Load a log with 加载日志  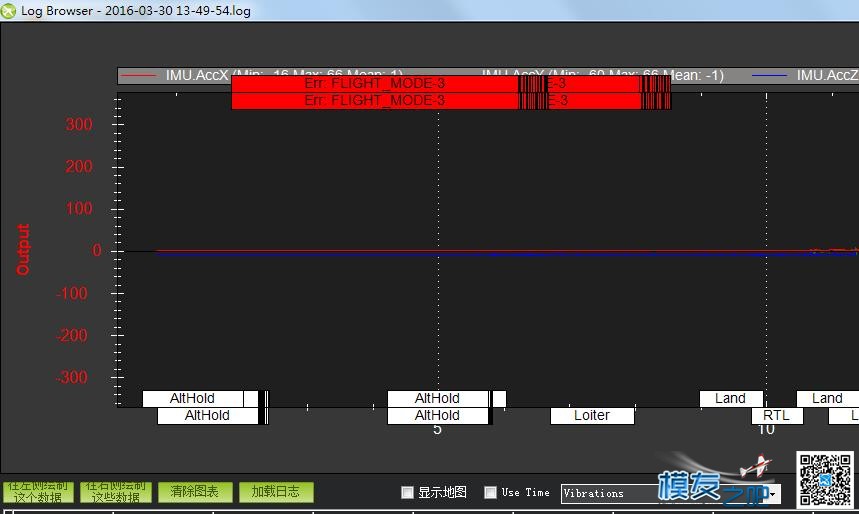(276, 492)
